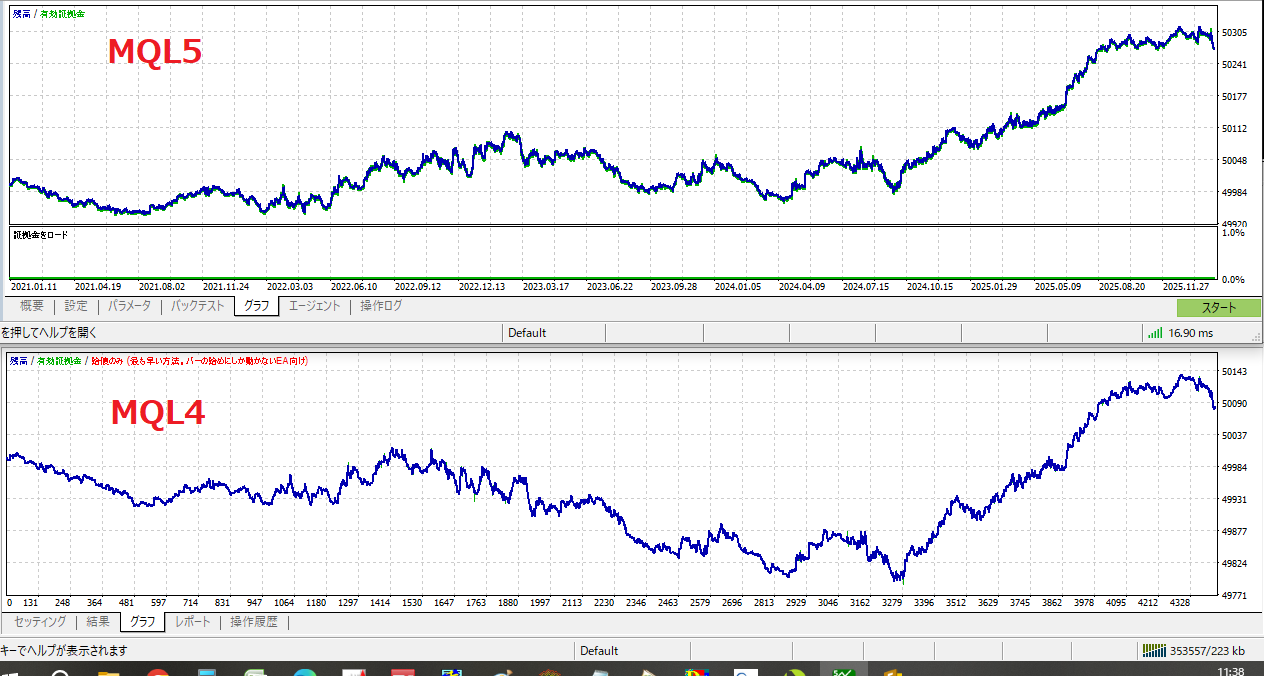Open the 操作ログ tab
The image size is (1264, 676).
click(381, 306)
